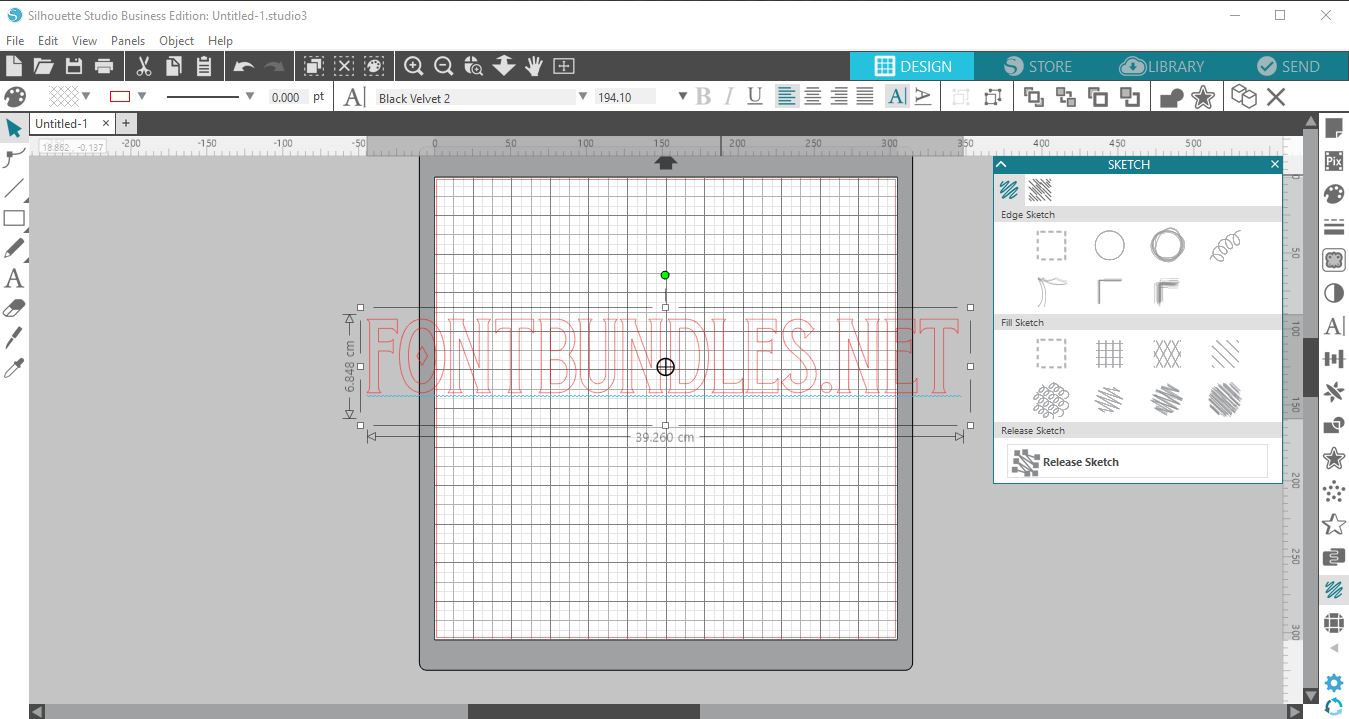Screen dimensions: 1349x719
Task: Click the New document icon
Action: click(x=14, y=66)
